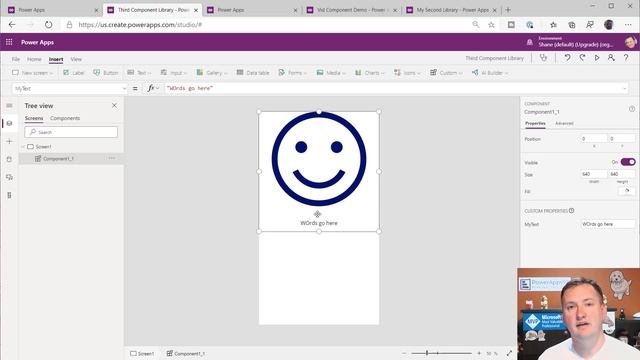The width and height of the screenshot is (640, 360).
Task: Click Custom properties info icon
Action: pos(571,211)
